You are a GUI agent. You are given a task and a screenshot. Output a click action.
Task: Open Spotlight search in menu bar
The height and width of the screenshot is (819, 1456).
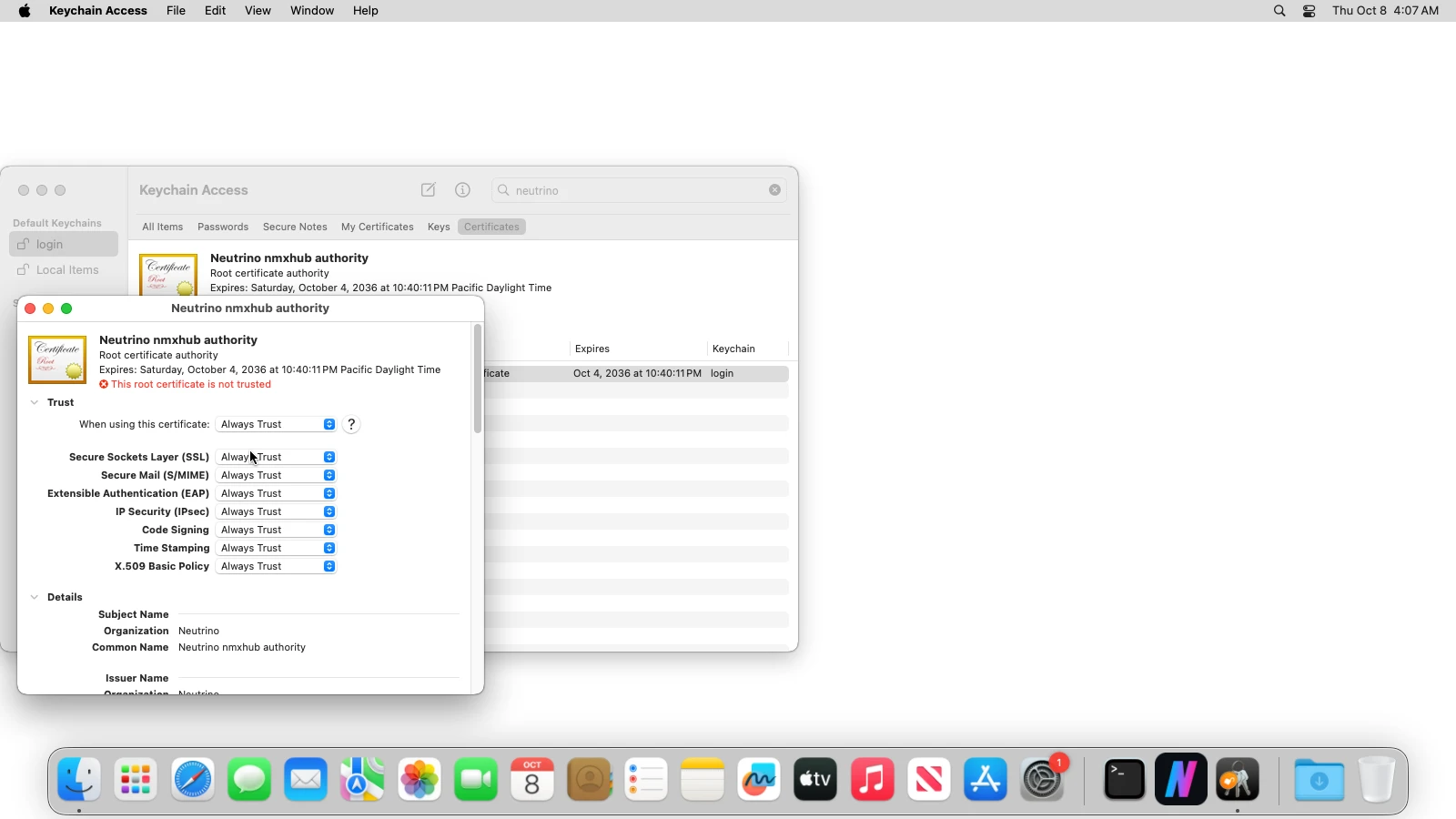coord(1279,11)
